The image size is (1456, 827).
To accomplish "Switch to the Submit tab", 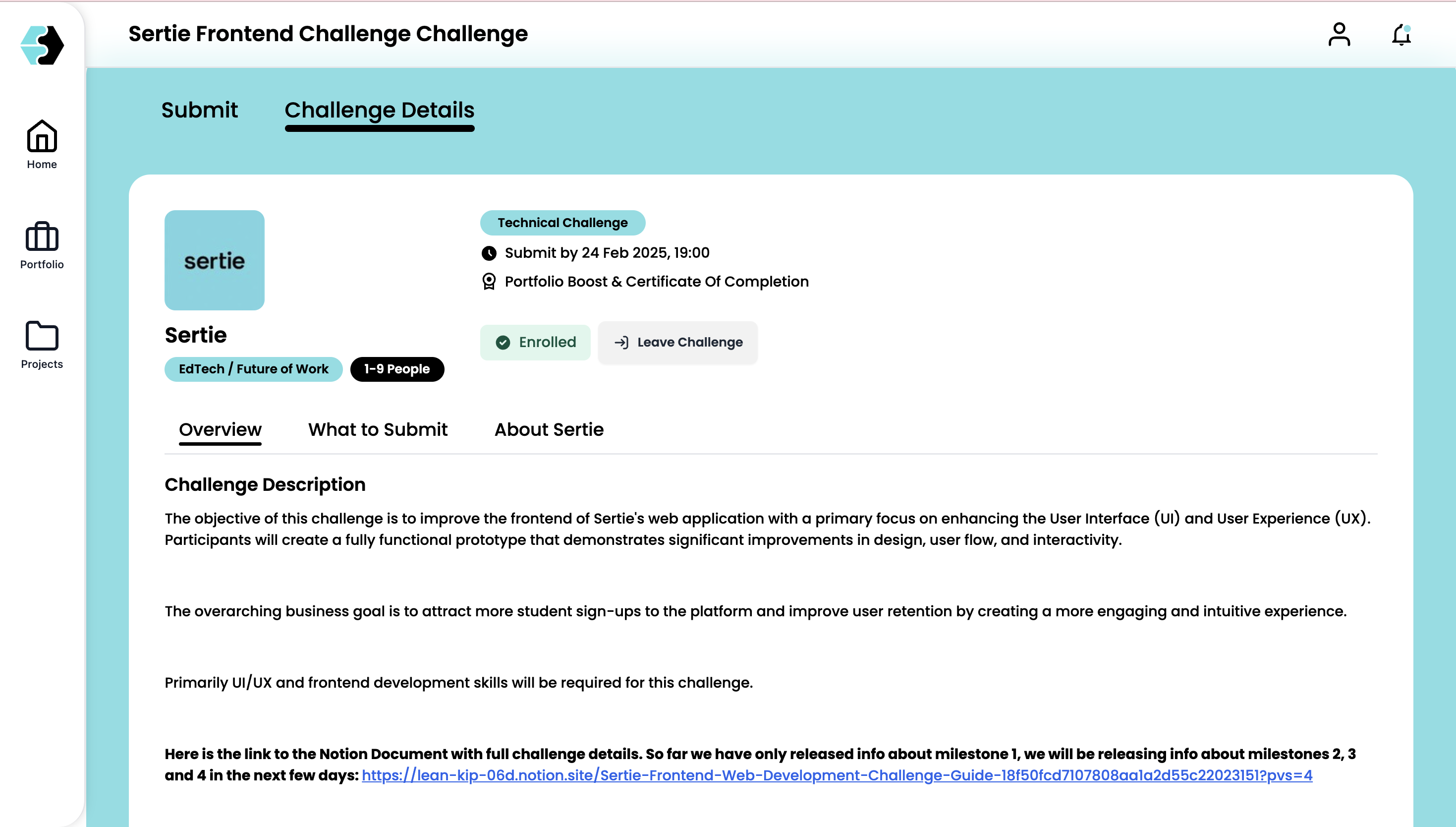I will point(199,110).
